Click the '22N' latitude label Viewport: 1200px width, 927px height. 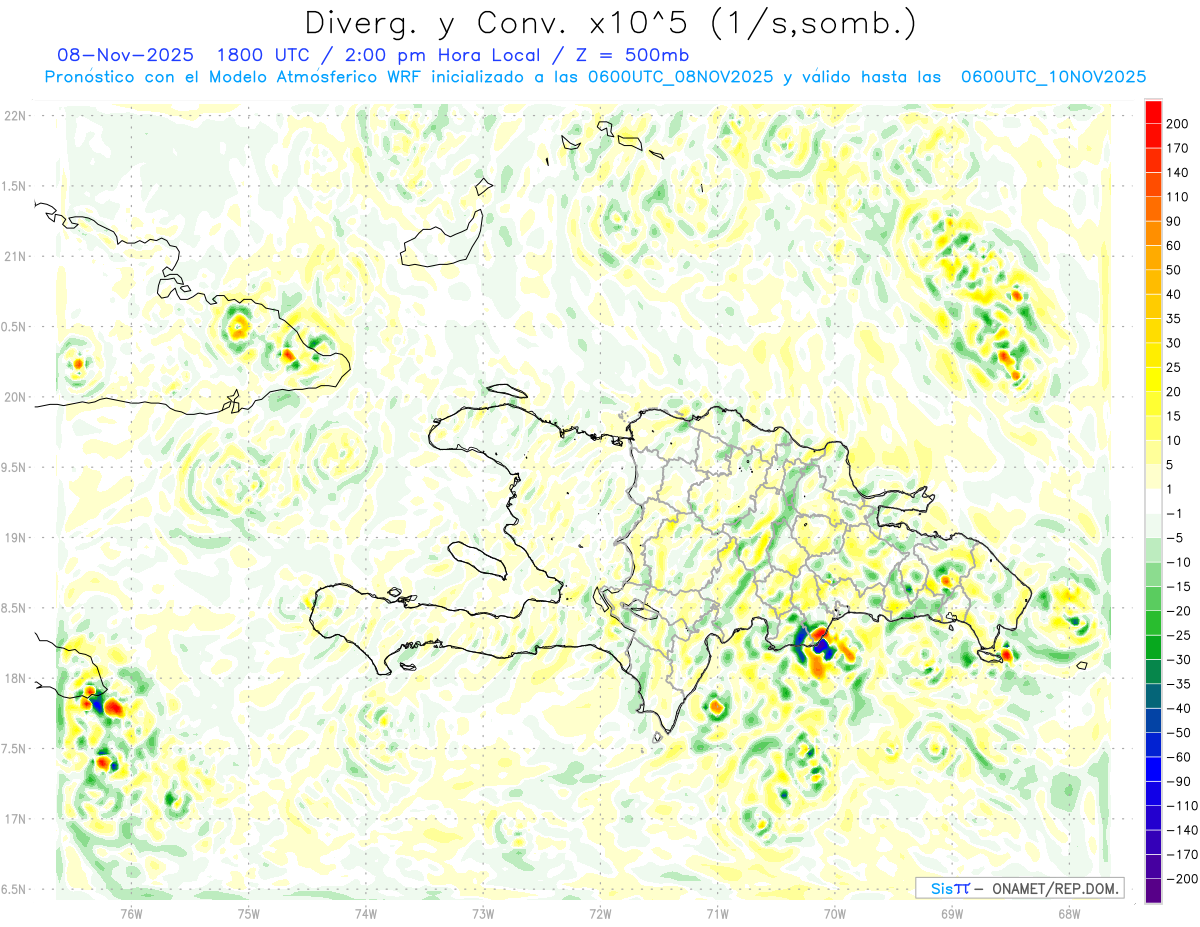pyautogui.click(x=14, y=116)
